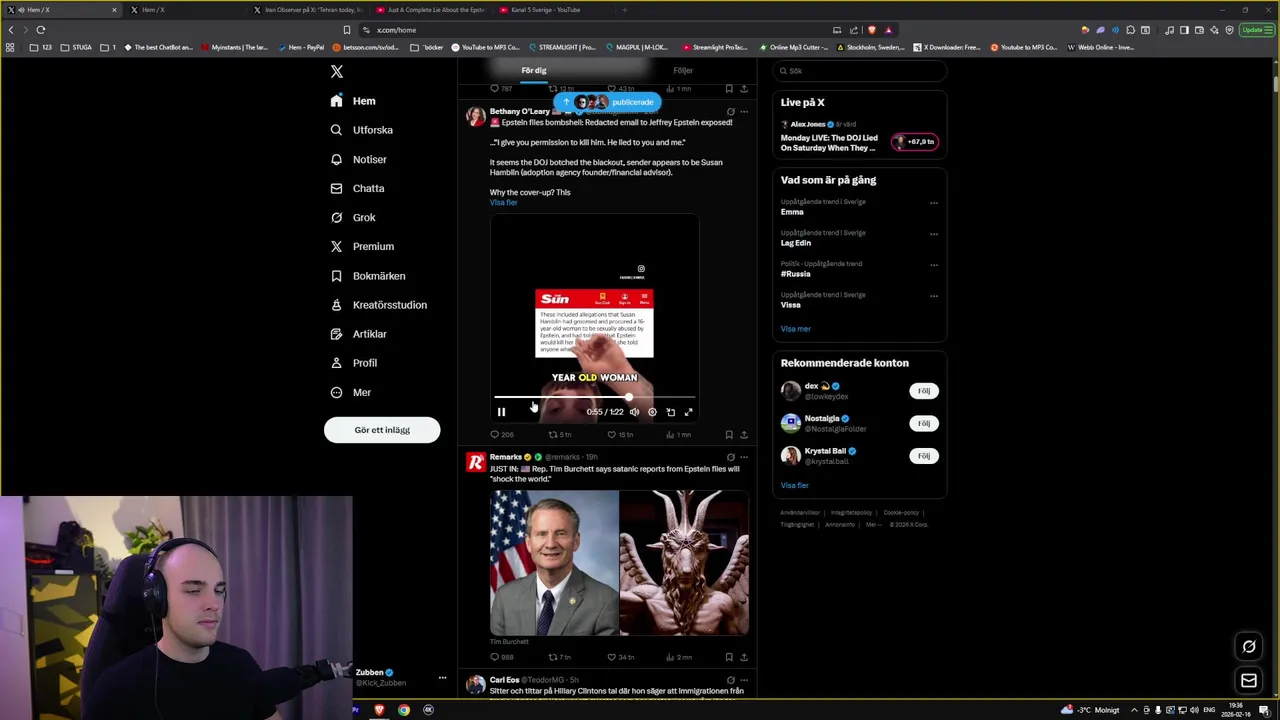Click Grok explain icon on Bethany O'Leary post
This screenshot has width=1280, height=720.
730,112
